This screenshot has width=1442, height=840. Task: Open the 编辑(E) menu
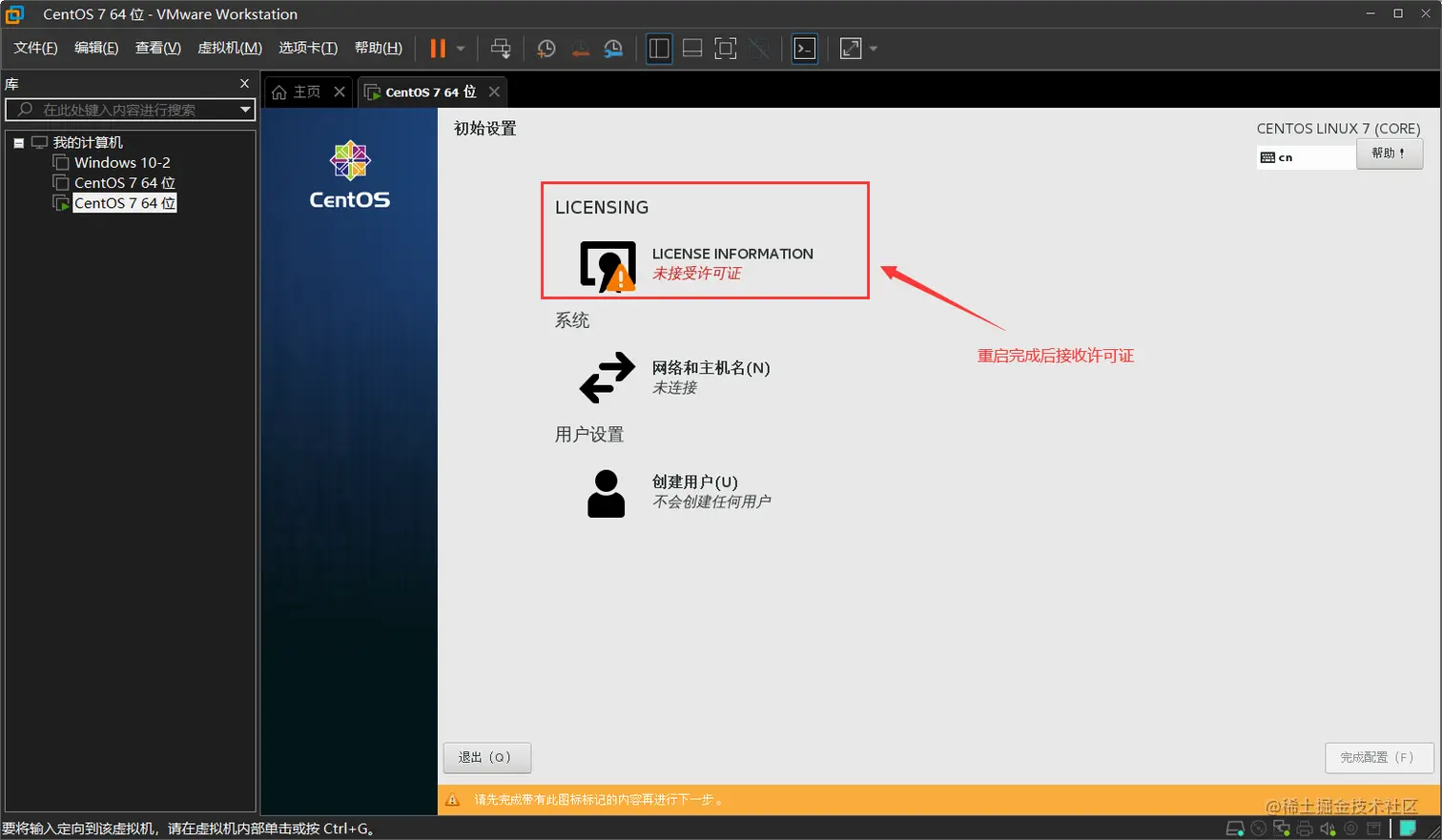point(96,48)
